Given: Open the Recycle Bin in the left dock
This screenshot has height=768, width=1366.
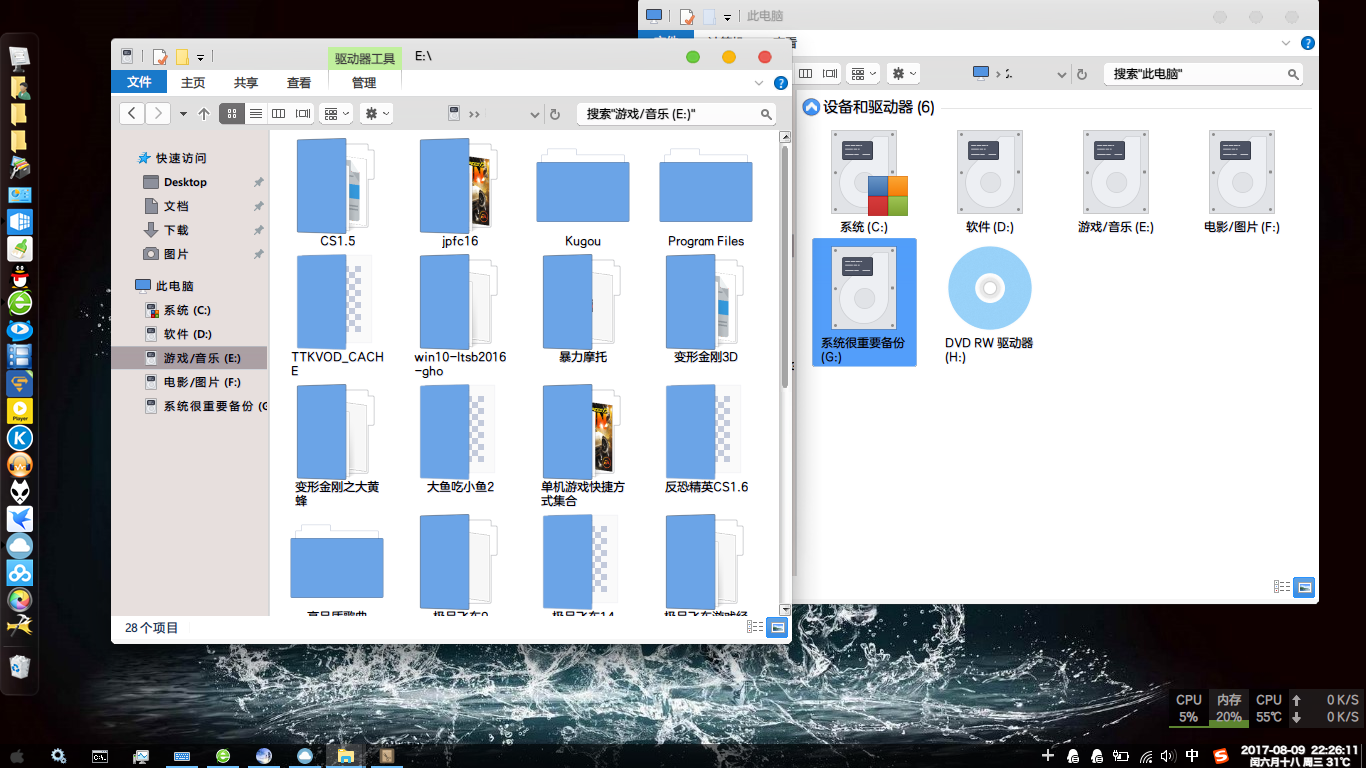Looking at the screenshot, I should tap(20, 665).
